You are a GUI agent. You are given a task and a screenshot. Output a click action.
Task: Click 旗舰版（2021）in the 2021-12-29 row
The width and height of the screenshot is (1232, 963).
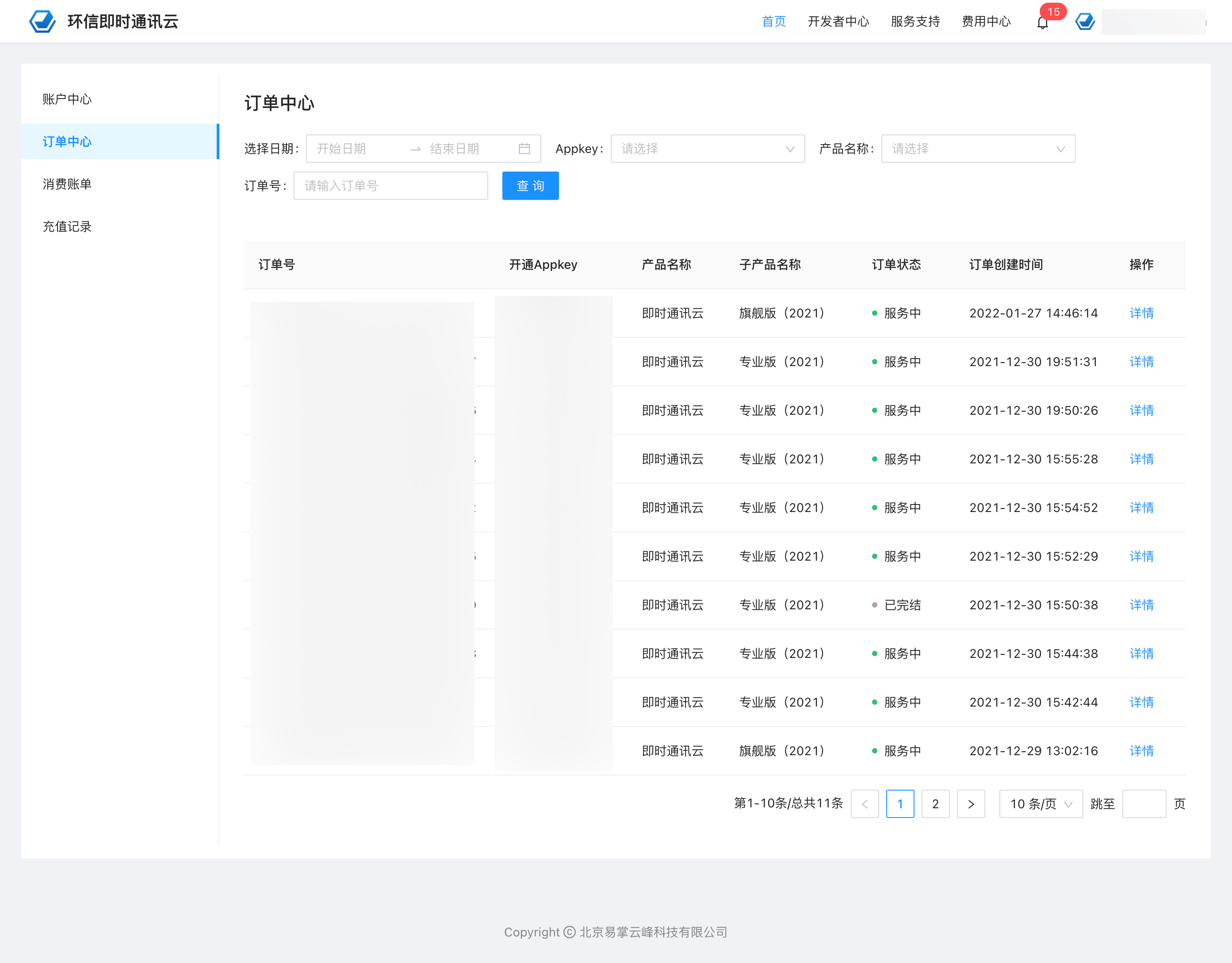coord(782,751)
